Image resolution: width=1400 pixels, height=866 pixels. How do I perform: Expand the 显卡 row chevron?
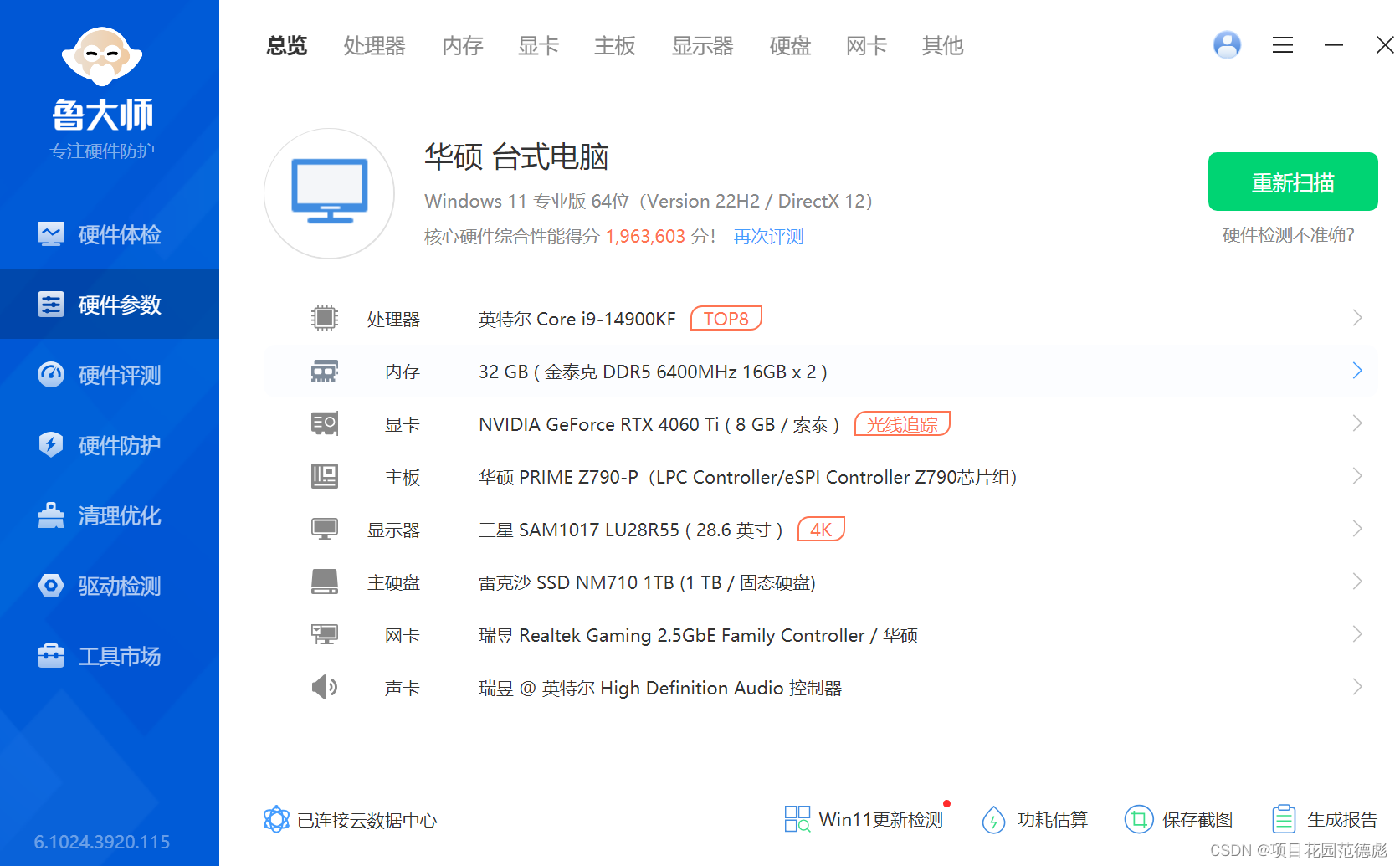pos(1357,423)
